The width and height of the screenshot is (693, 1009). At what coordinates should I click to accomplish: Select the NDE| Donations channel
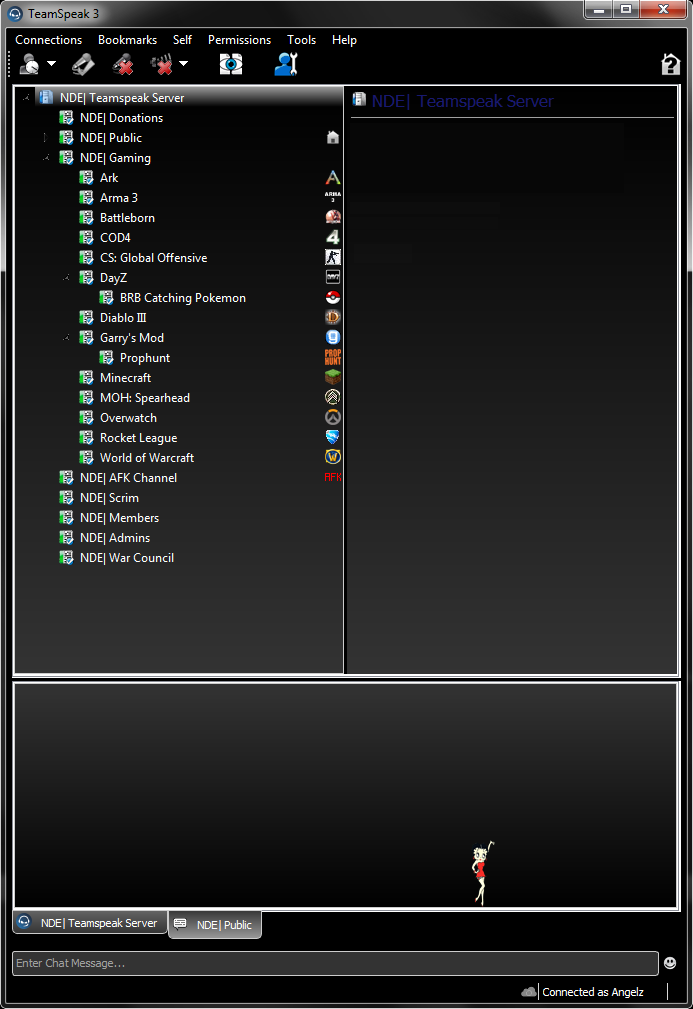pyautogui.click(x=121, y=118)
